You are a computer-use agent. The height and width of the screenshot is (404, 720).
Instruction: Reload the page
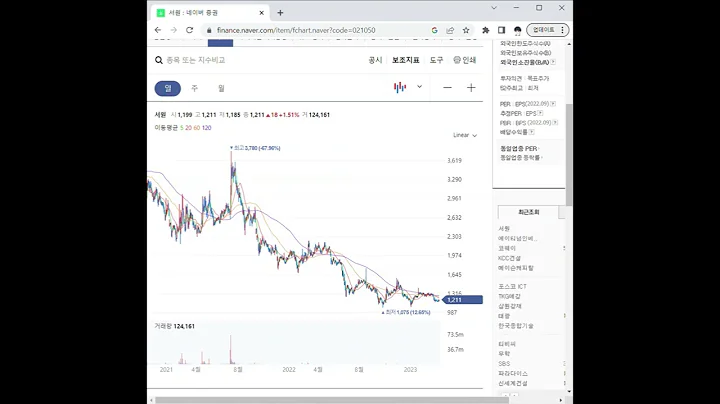coord(189,30)
